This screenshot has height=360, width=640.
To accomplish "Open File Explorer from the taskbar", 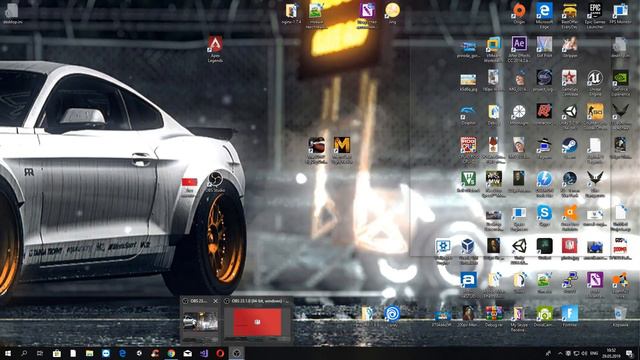I will pos(89,353).
